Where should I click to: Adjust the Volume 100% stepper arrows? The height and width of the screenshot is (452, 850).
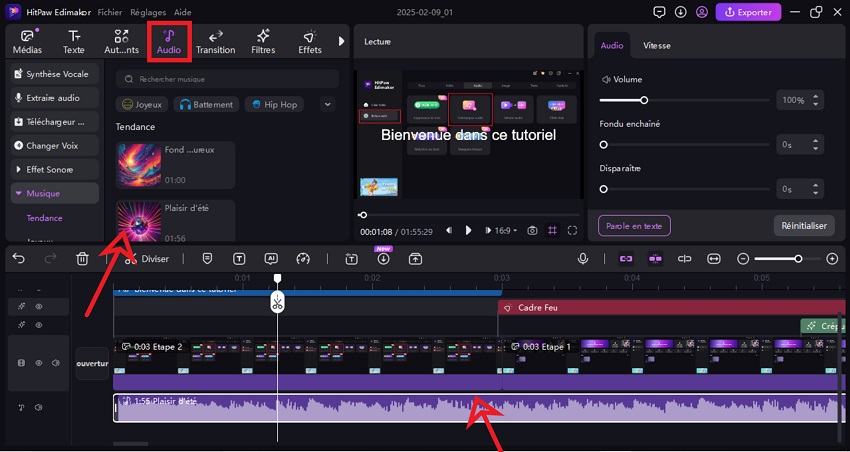coord(816,100)
